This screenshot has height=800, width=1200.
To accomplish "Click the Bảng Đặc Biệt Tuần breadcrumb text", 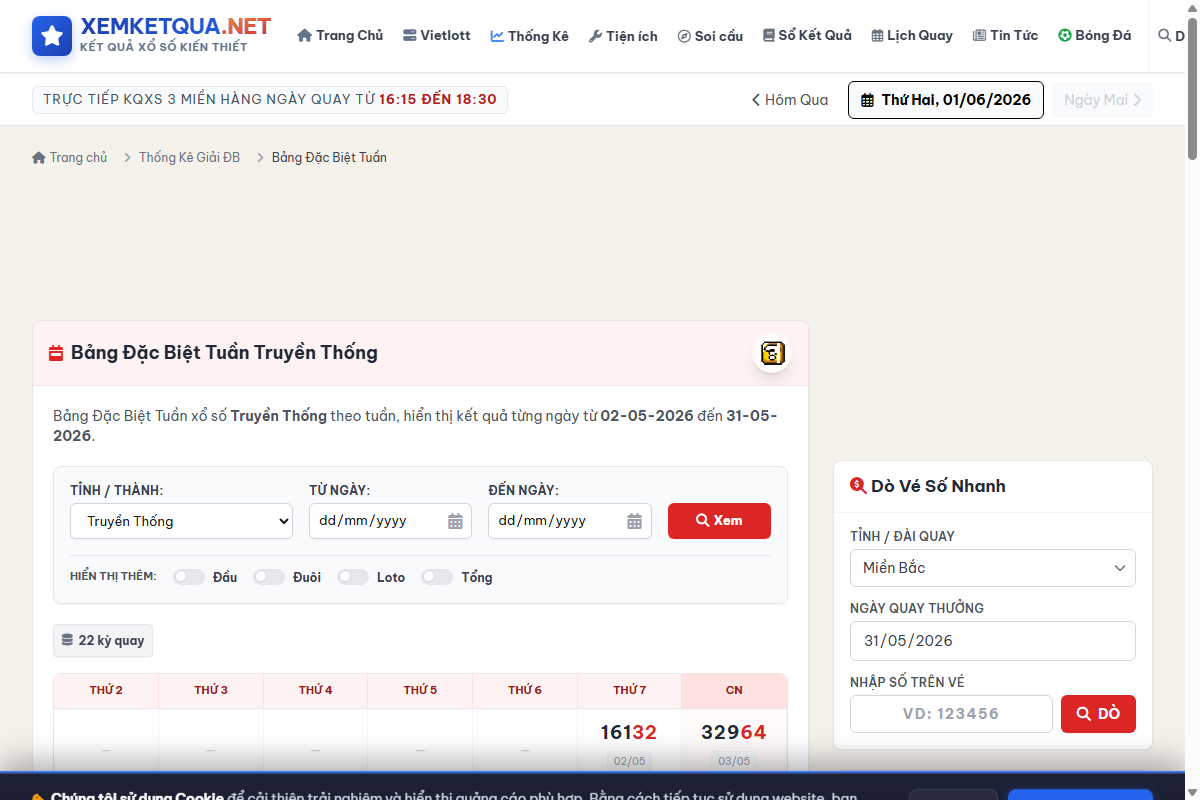I will click(329, 158).
